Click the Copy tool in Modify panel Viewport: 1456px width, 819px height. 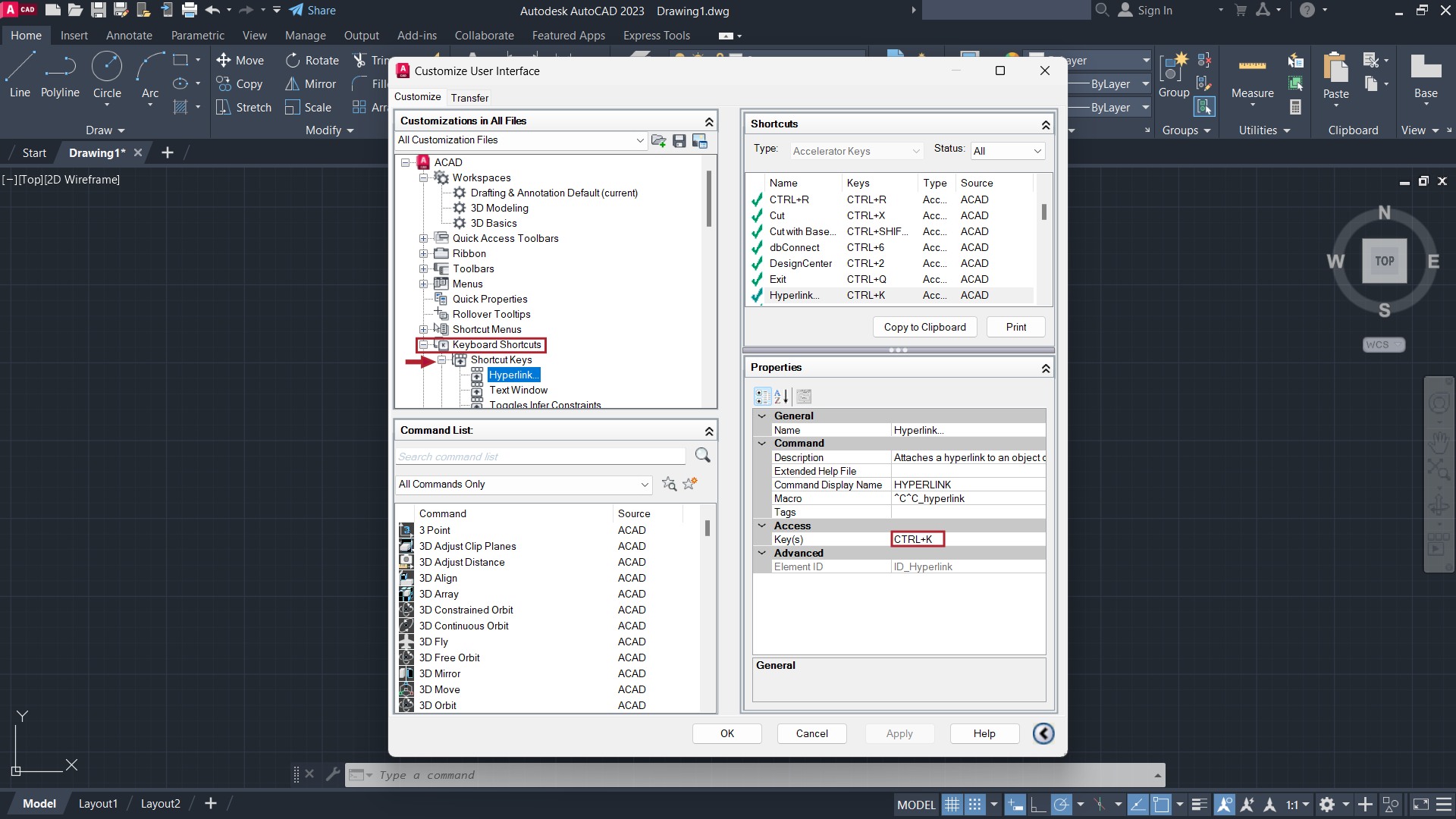click(239, 83)
